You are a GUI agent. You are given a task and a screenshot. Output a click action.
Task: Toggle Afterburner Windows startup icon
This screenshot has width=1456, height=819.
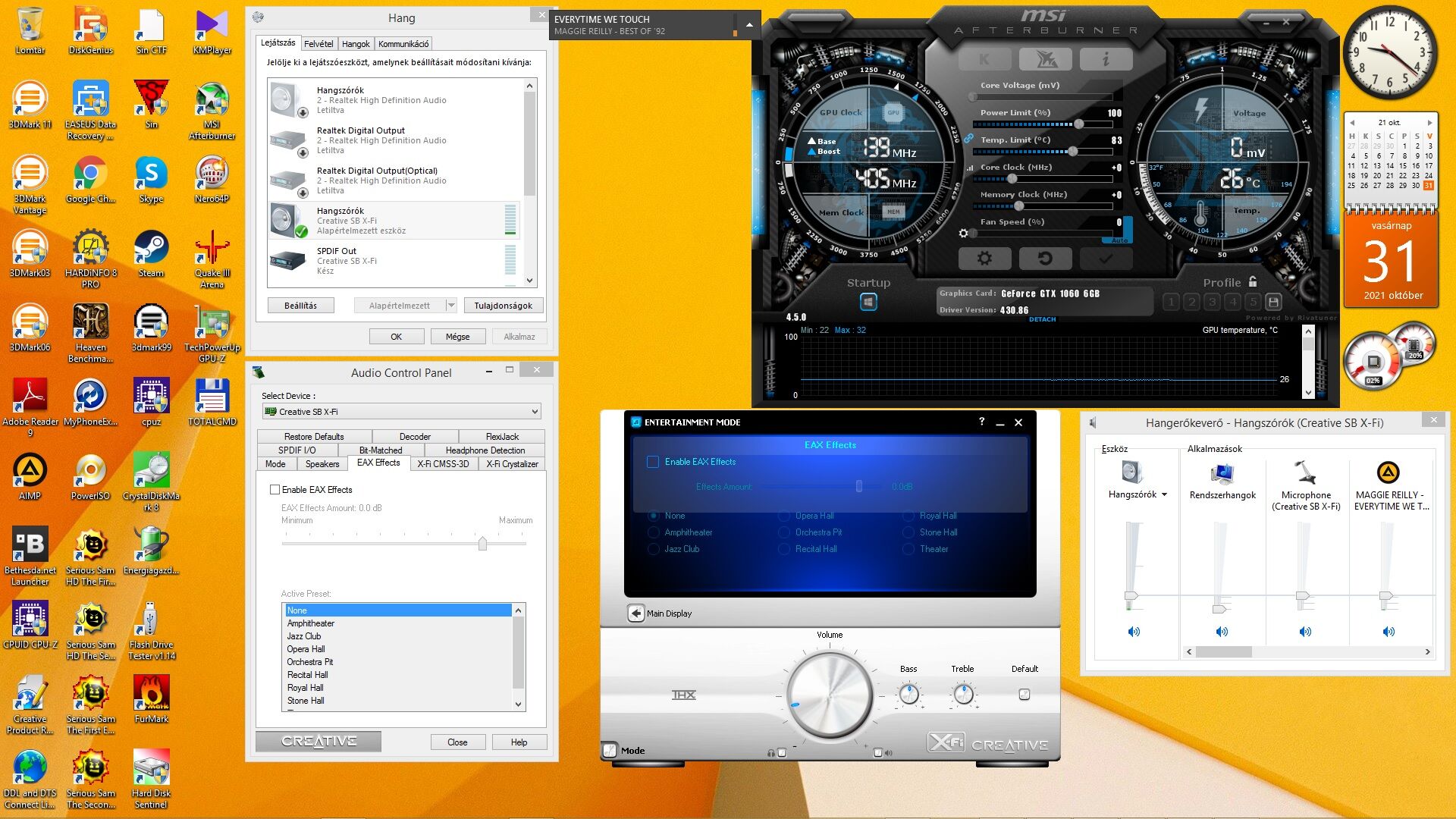[x=868, y=302]
